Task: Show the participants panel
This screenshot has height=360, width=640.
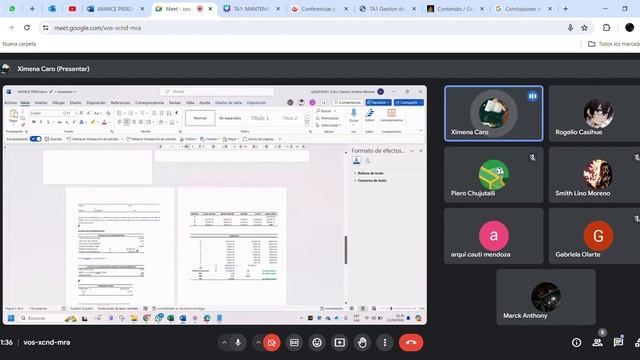Action: [x=598, y=343]
